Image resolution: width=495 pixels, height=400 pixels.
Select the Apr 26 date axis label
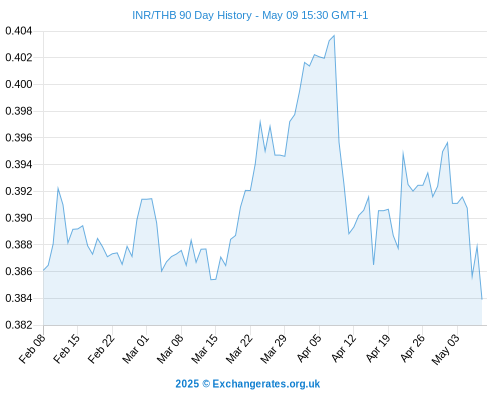click(x=412, y=349)
